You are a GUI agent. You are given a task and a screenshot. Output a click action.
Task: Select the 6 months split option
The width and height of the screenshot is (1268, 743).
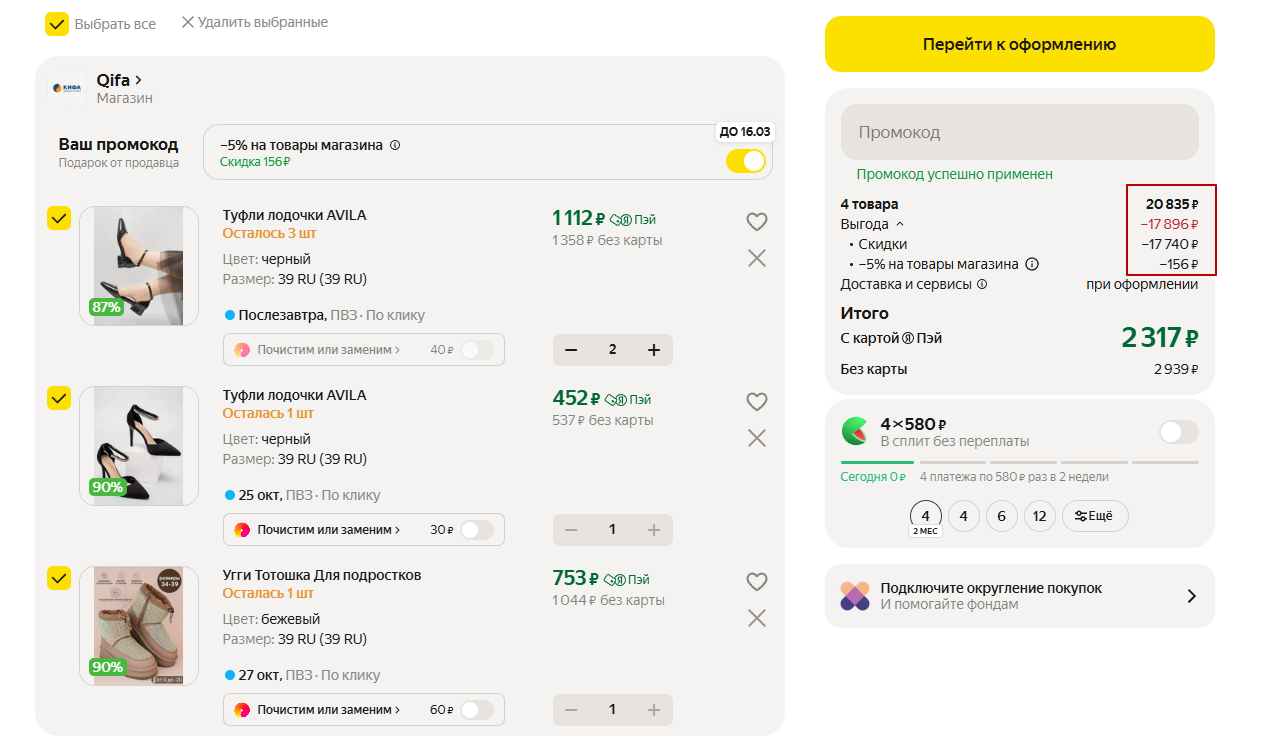point(1002,516)
